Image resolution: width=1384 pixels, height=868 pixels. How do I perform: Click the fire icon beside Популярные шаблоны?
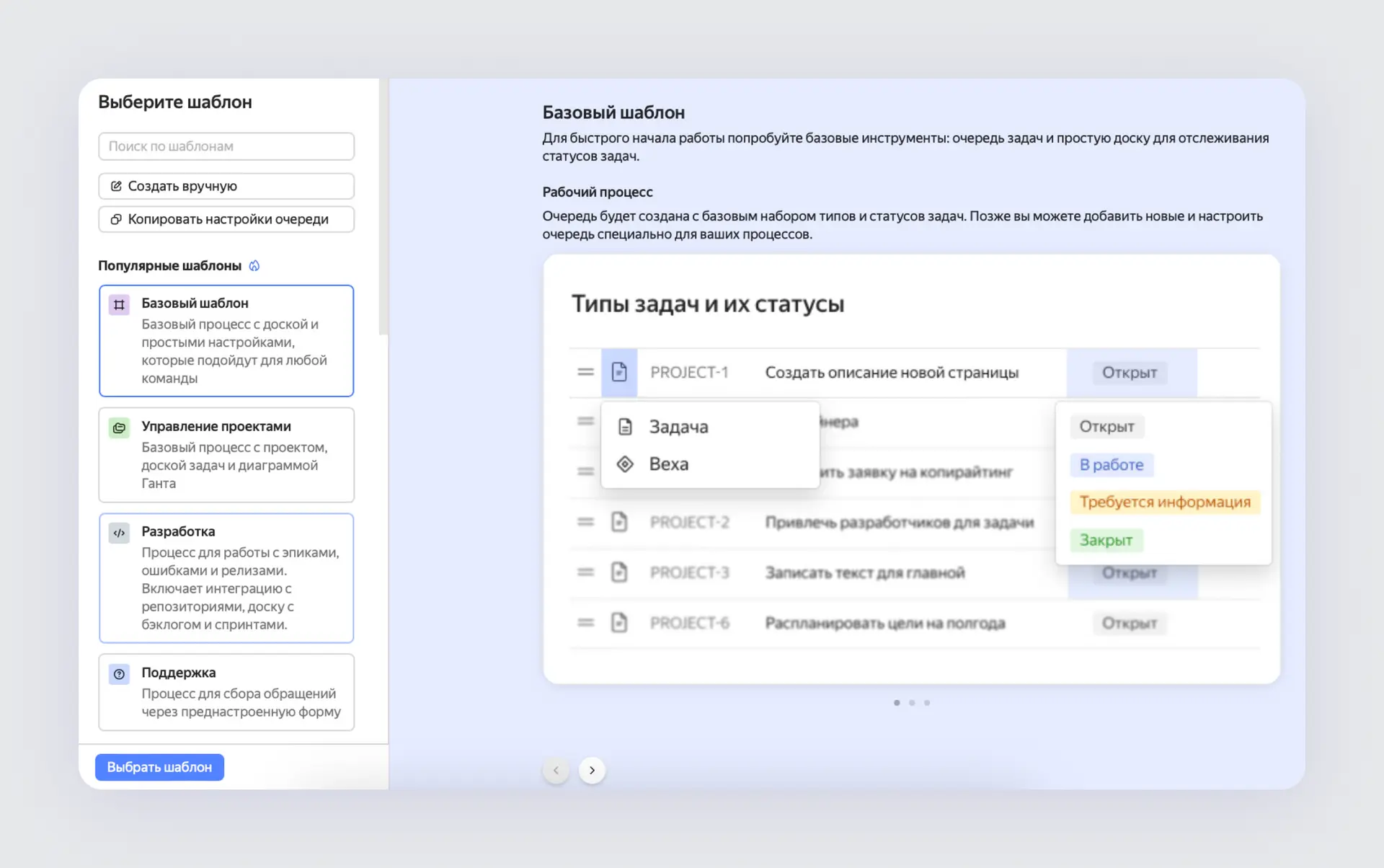click(x=254, y=266)
